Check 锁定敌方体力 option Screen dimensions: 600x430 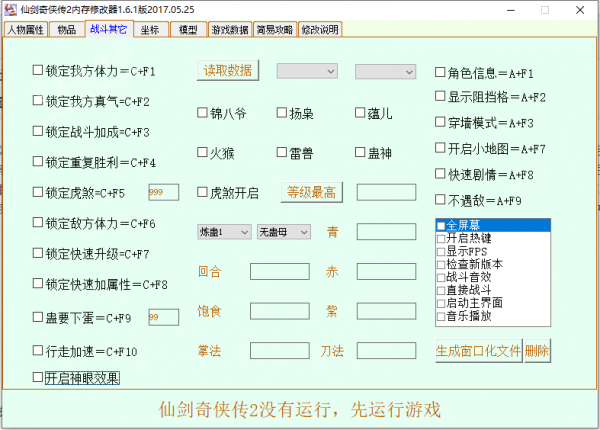pos(38,222)
